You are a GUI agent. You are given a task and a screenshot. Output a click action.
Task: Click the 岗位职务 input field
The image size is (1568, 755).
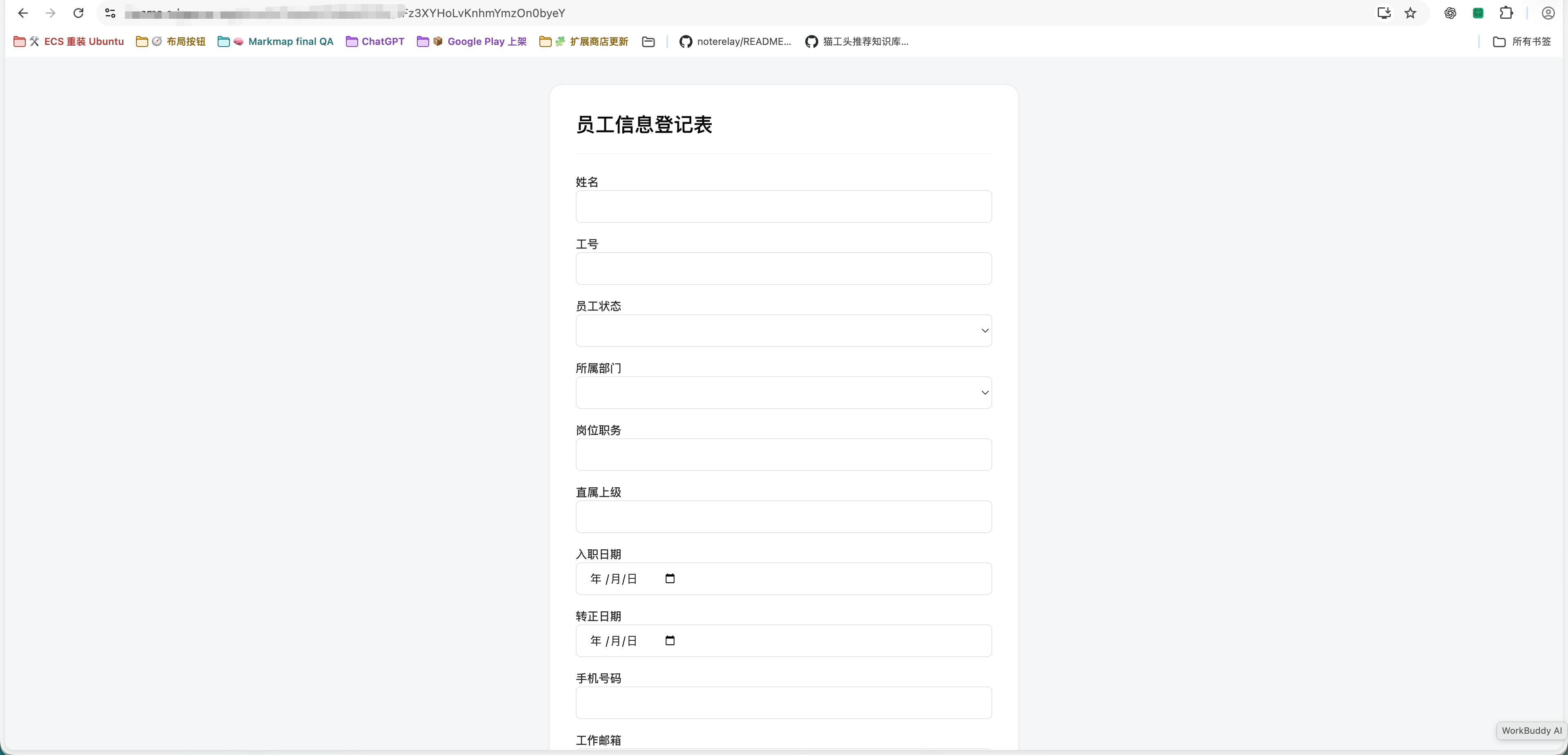[784, 455]
